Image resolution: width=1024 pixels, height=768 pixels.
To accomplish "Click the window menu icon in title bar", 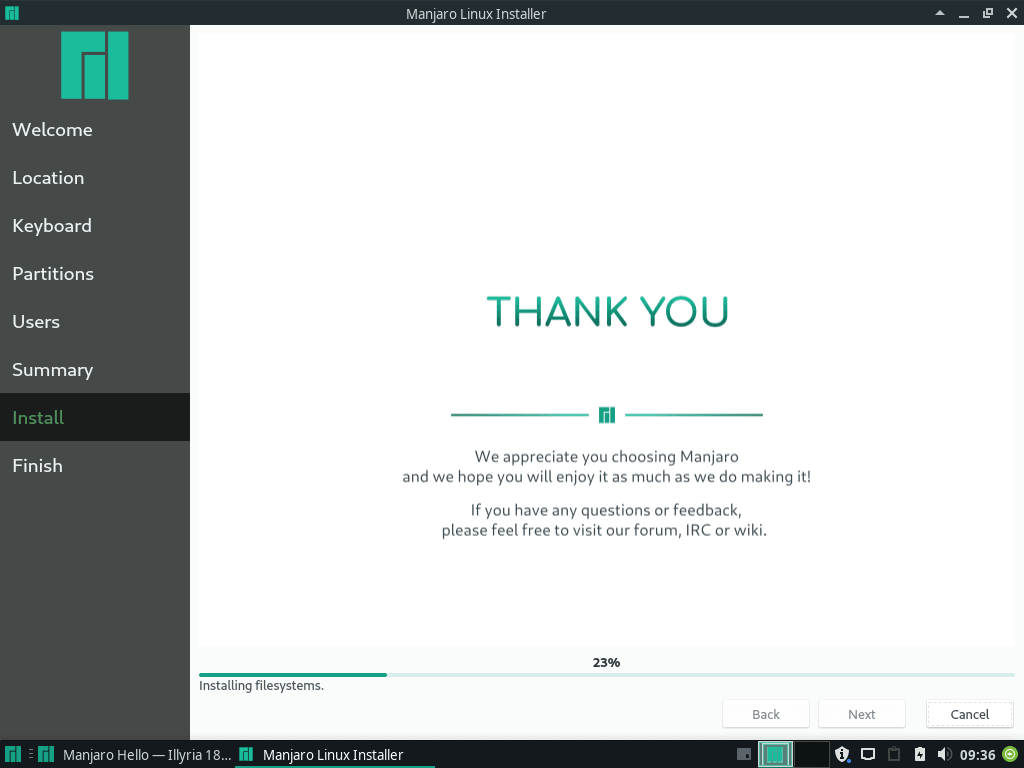I will 12,13.
